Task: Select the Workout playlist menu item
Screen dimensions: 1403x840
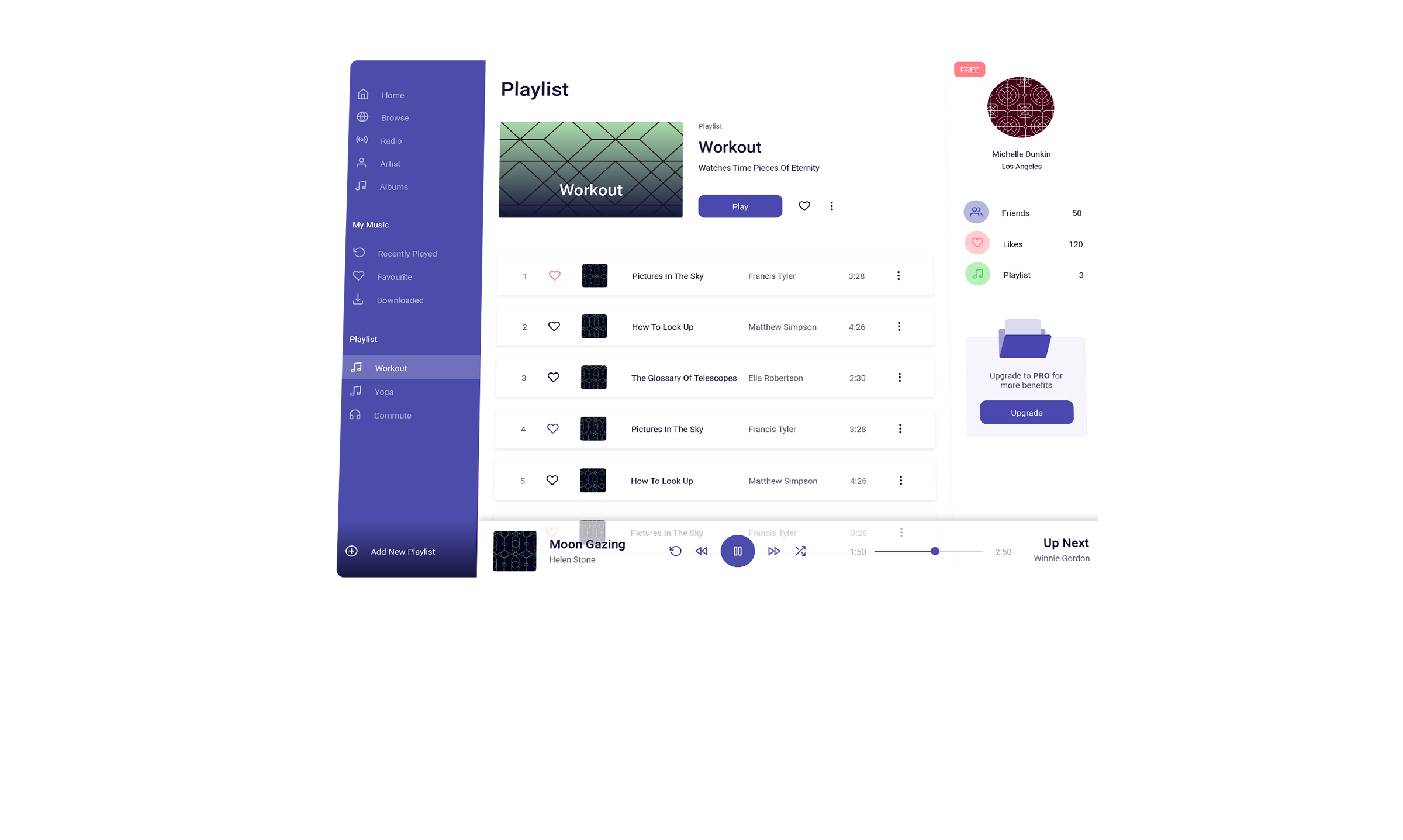Action: click(x=390, y=367)
